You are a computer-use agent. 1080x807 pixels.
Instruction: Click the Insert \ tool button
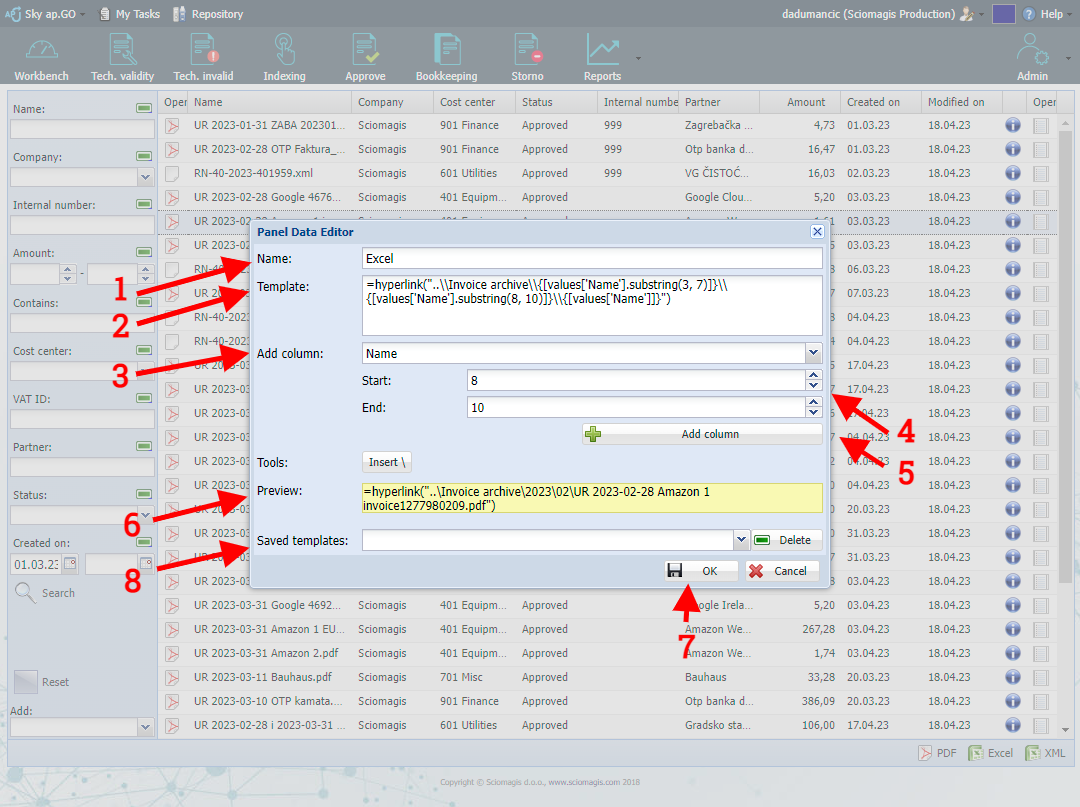tap(386, 462)
